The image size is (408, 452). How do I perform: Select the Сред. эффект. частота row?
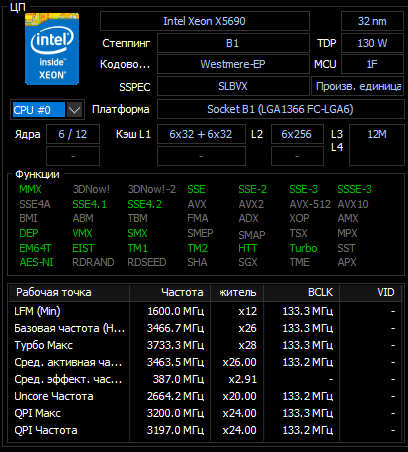tap(204, 379)
